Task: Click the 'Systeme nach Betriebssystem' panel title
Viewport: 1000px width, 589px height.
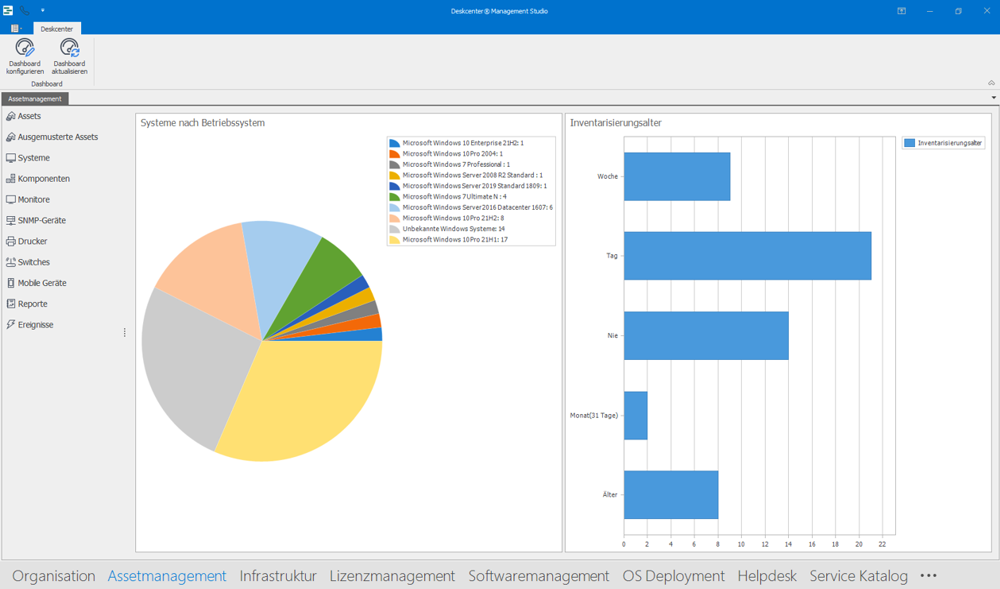Action: click(203, 123)
